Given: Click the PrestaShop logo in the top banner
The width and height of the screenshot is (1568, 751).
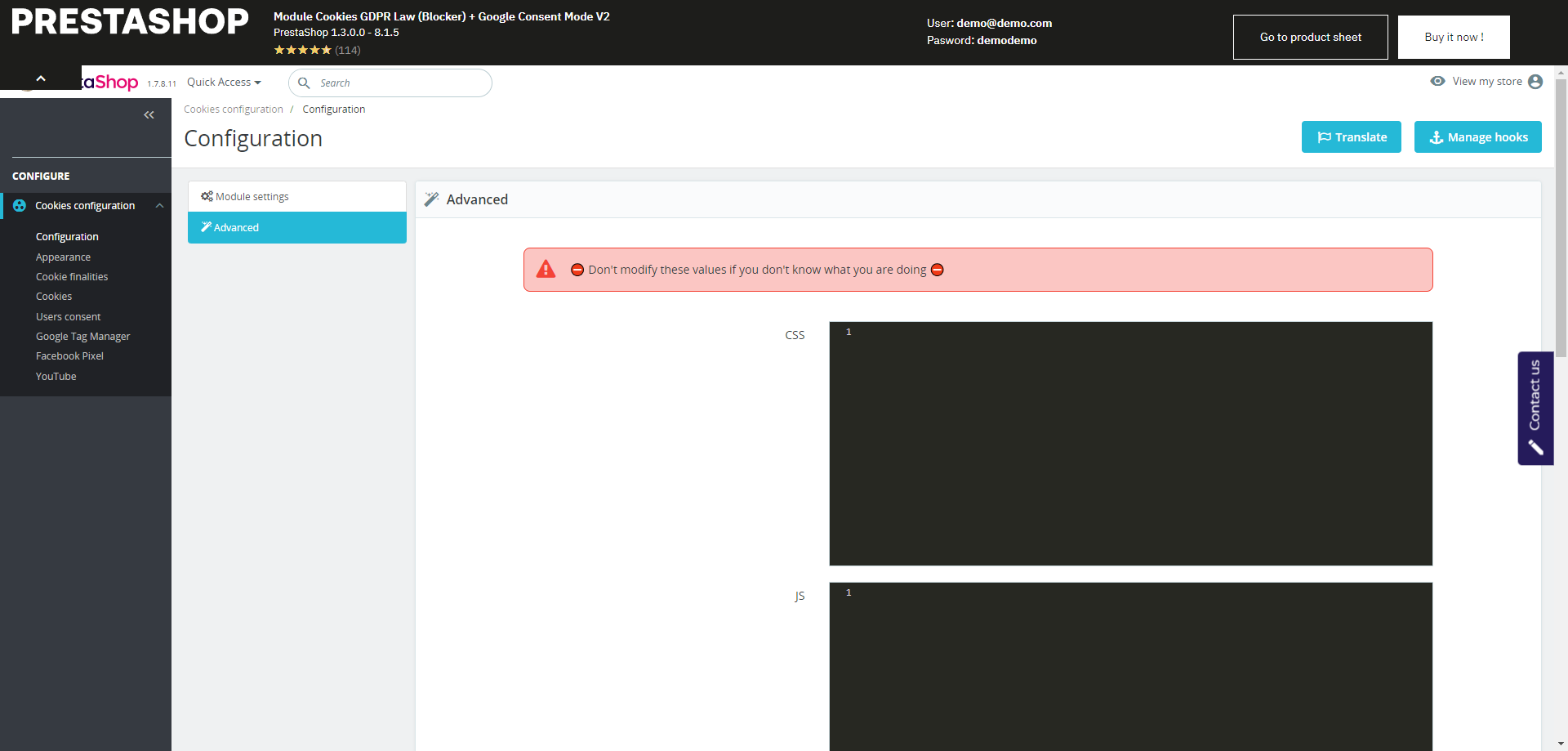Looking at the screenshot, I should coord(130,22).
